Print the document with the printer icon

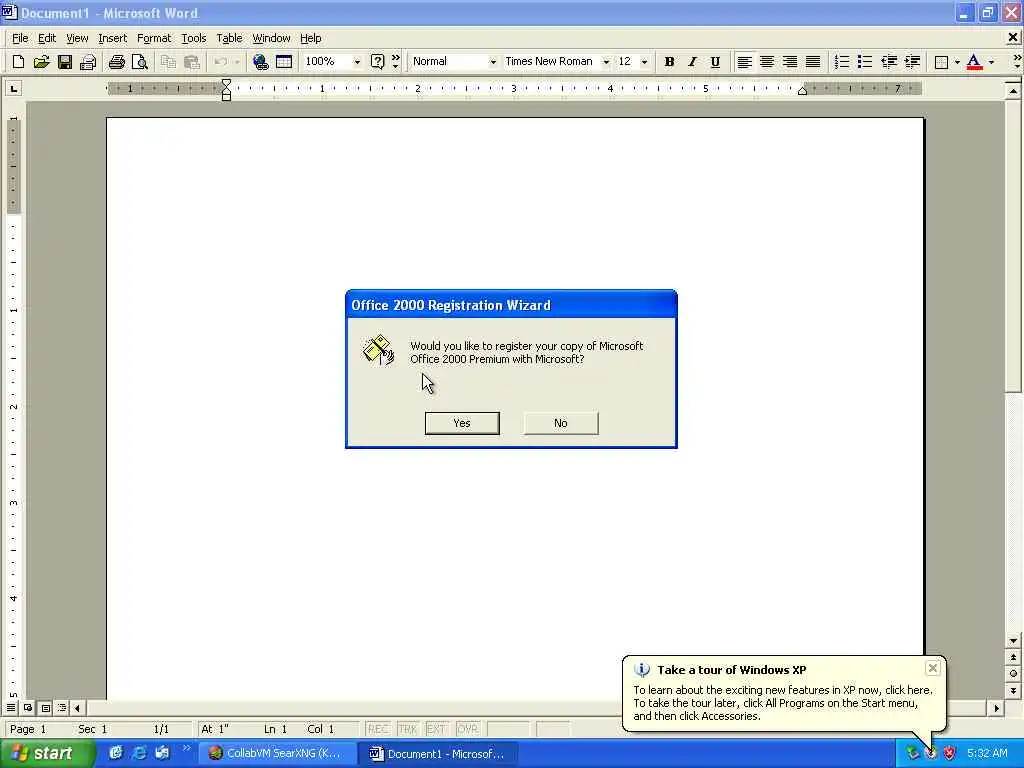(117, 62)
